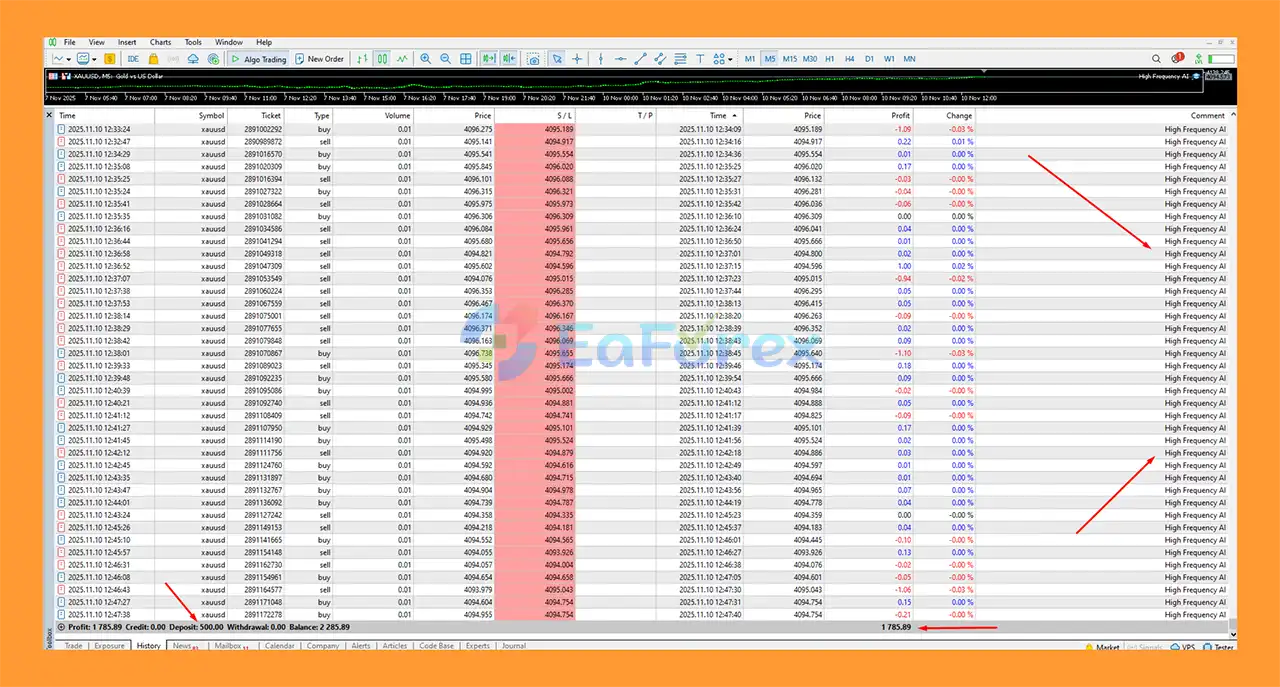Open the search magnifier in toolbar
The width and height of the screenshot is (1280, 687).
click(x=1157, y=59)
